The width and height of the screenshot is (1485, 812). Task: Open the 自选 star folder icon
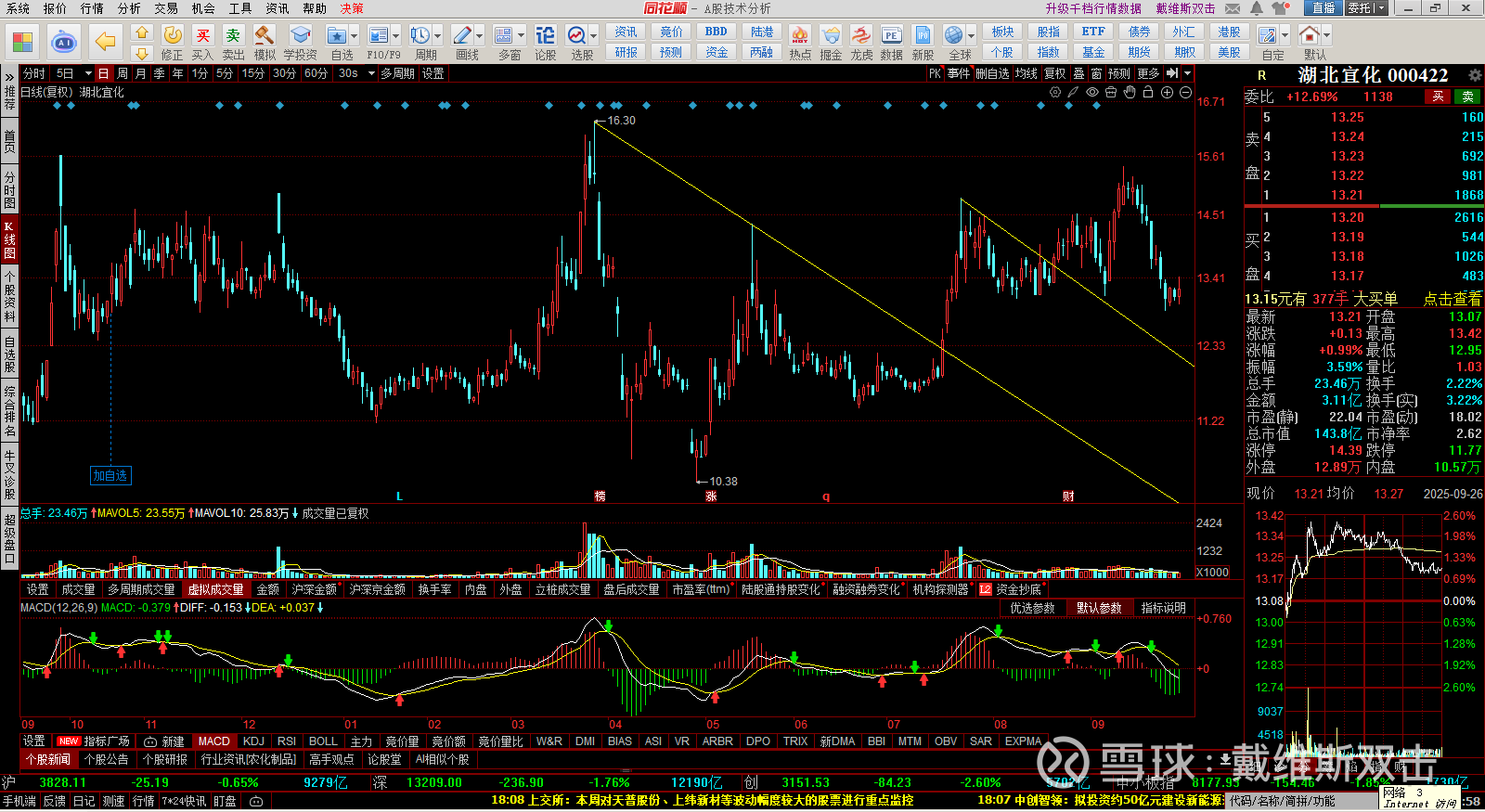click(336, 35)
